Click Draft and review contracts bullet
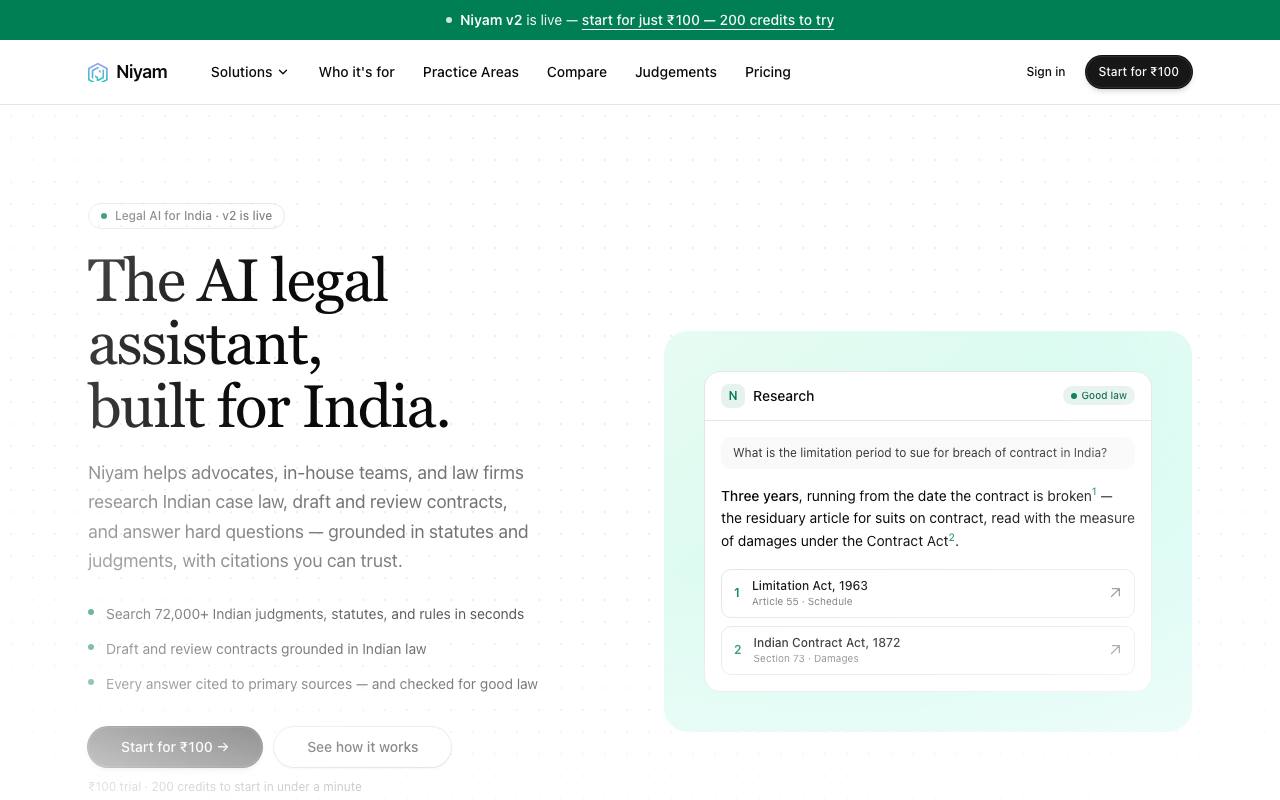Screen dimensions: 1280x800 coord(266,649)
